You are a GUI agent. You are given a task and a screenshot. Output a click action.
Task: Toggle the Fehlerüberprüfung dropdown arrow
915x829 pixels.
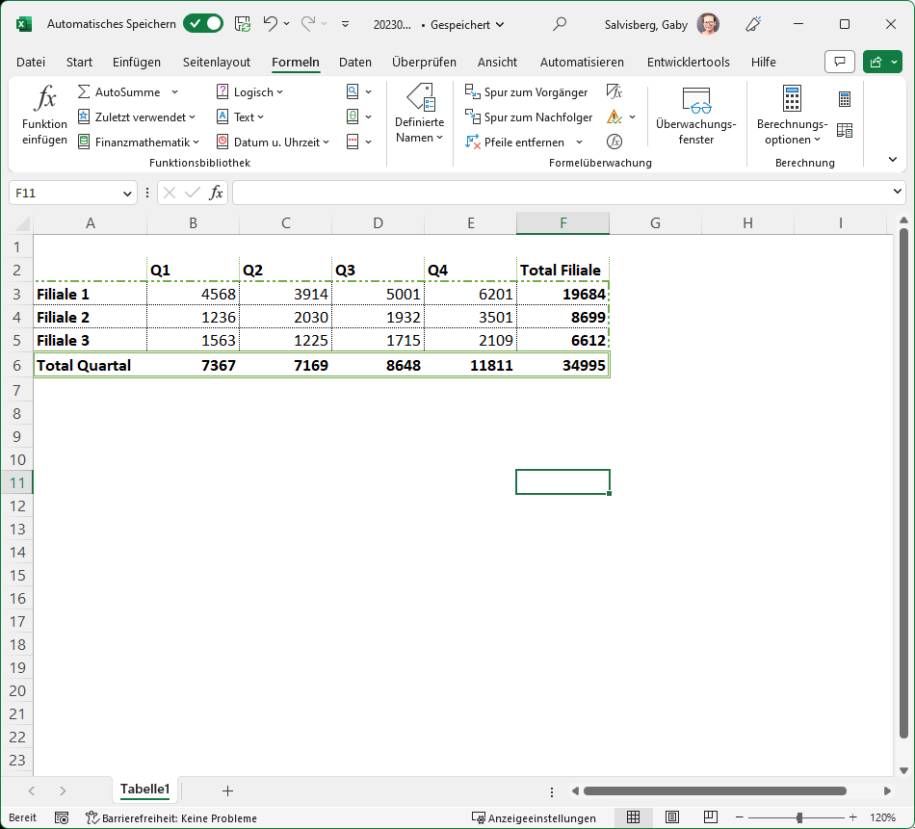click(631, 116)
